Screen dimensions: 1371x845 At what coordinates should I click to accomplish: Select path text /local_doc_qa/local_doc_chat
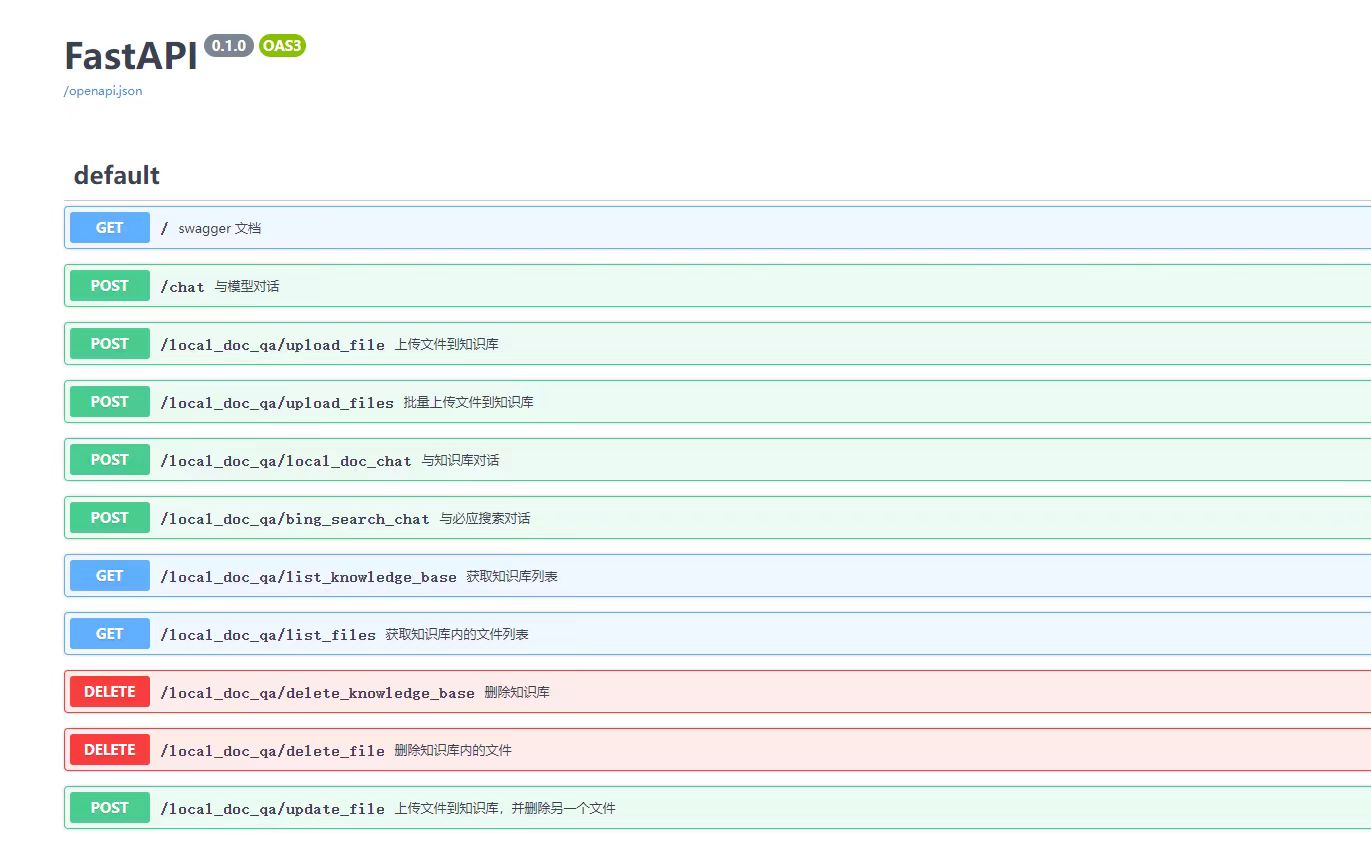tap(286, 461)
